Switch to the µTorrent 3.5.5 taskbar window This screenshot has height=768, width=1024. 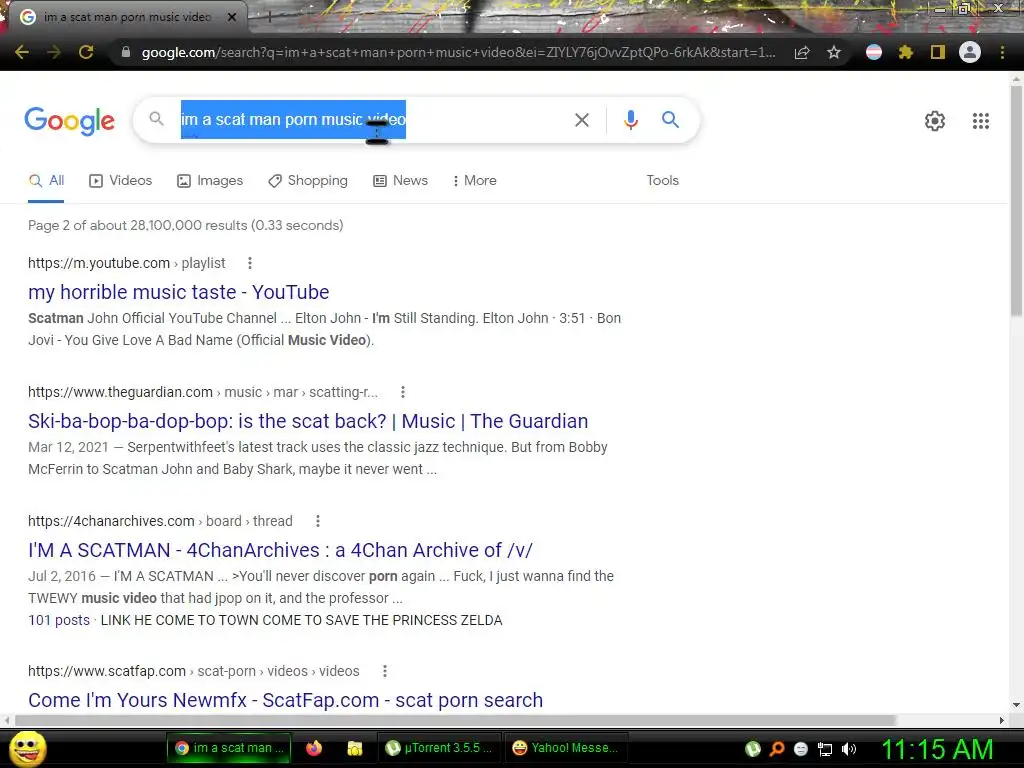tap(439, 748)
